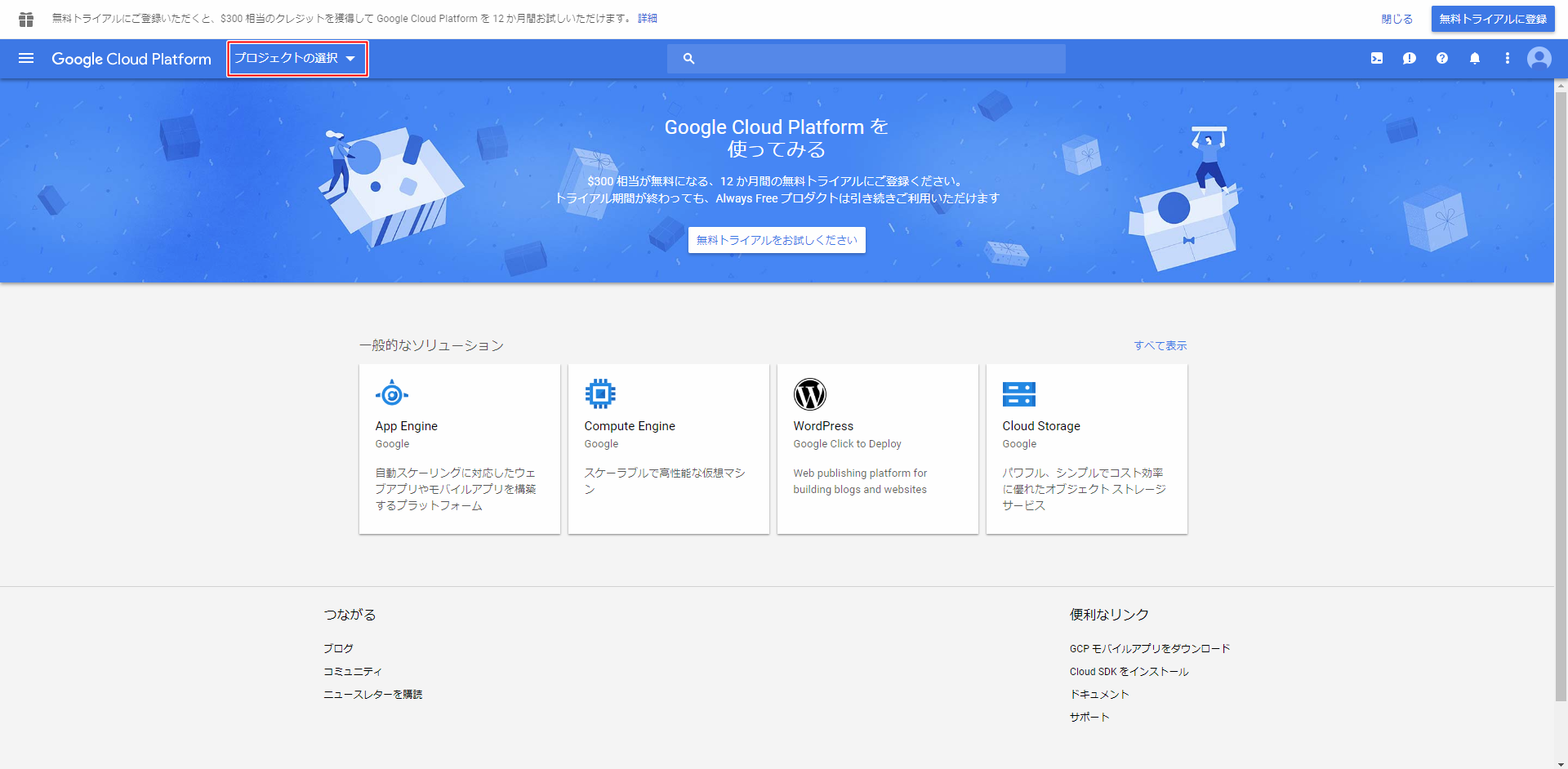1568x769 pixels.
Task: Click the 一般的なソリューション heading
Action: coord(431,345)
